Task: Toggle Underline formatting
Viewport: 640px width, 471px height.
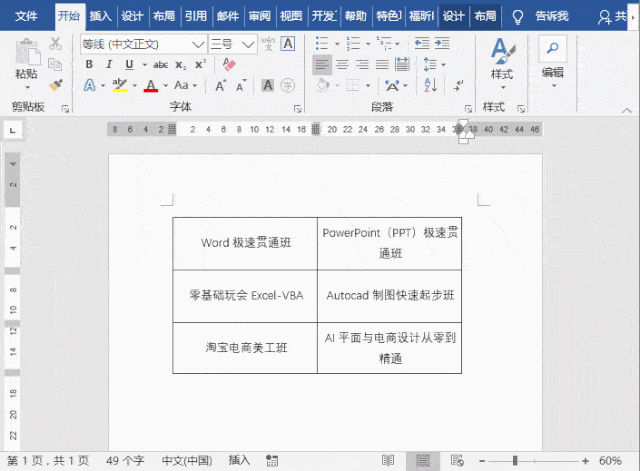Action: click(x=129, y=64)
